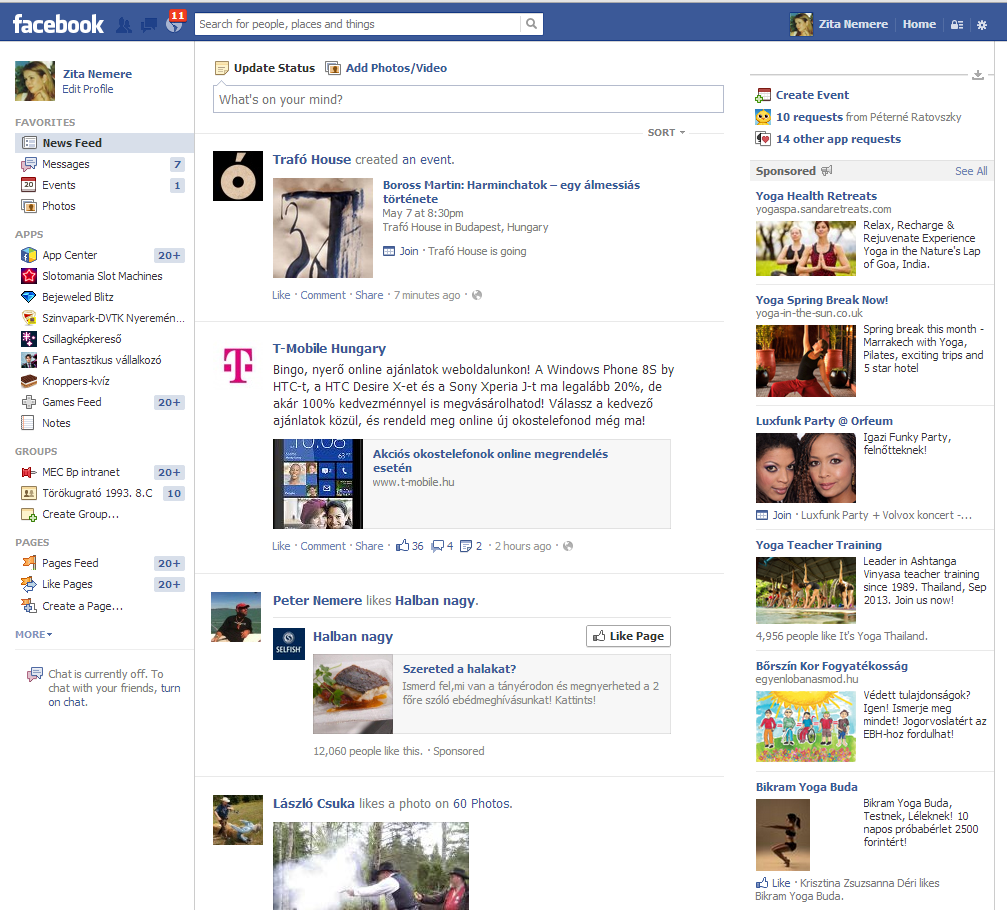Click Edit Profile link

click(x=87, y=89)
